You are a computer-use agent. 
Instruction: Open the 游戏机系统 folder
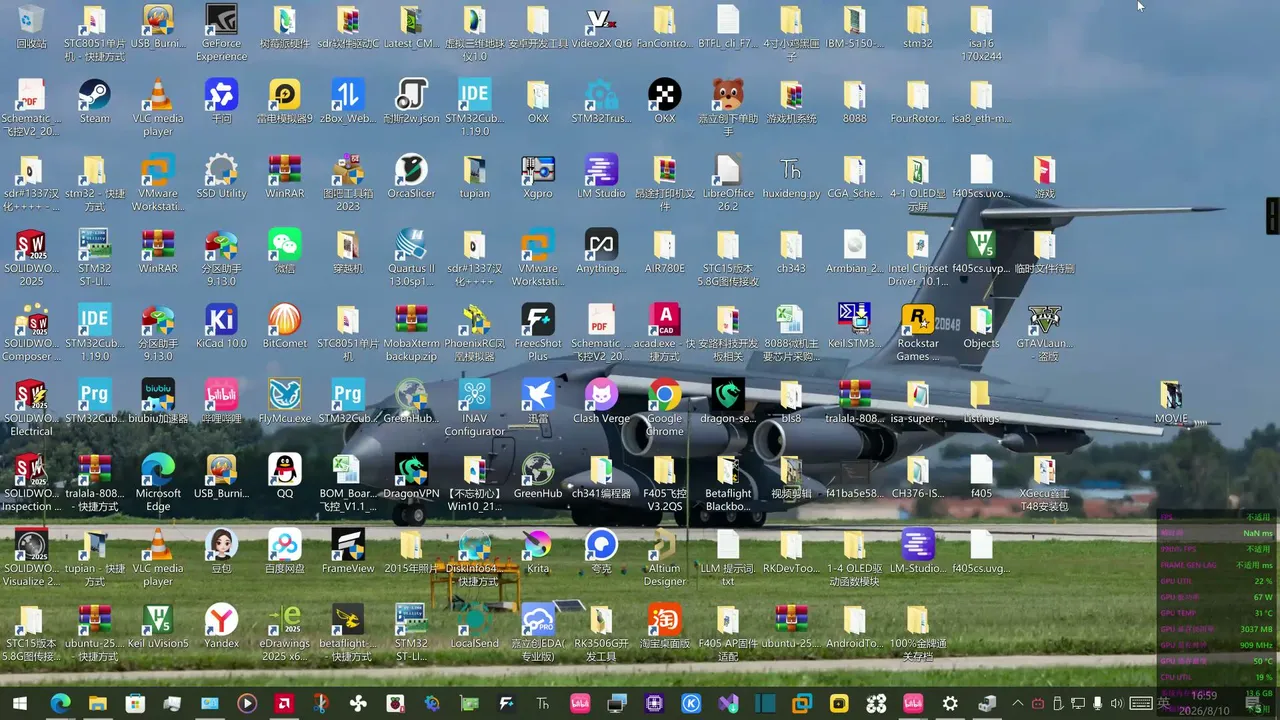791,102
